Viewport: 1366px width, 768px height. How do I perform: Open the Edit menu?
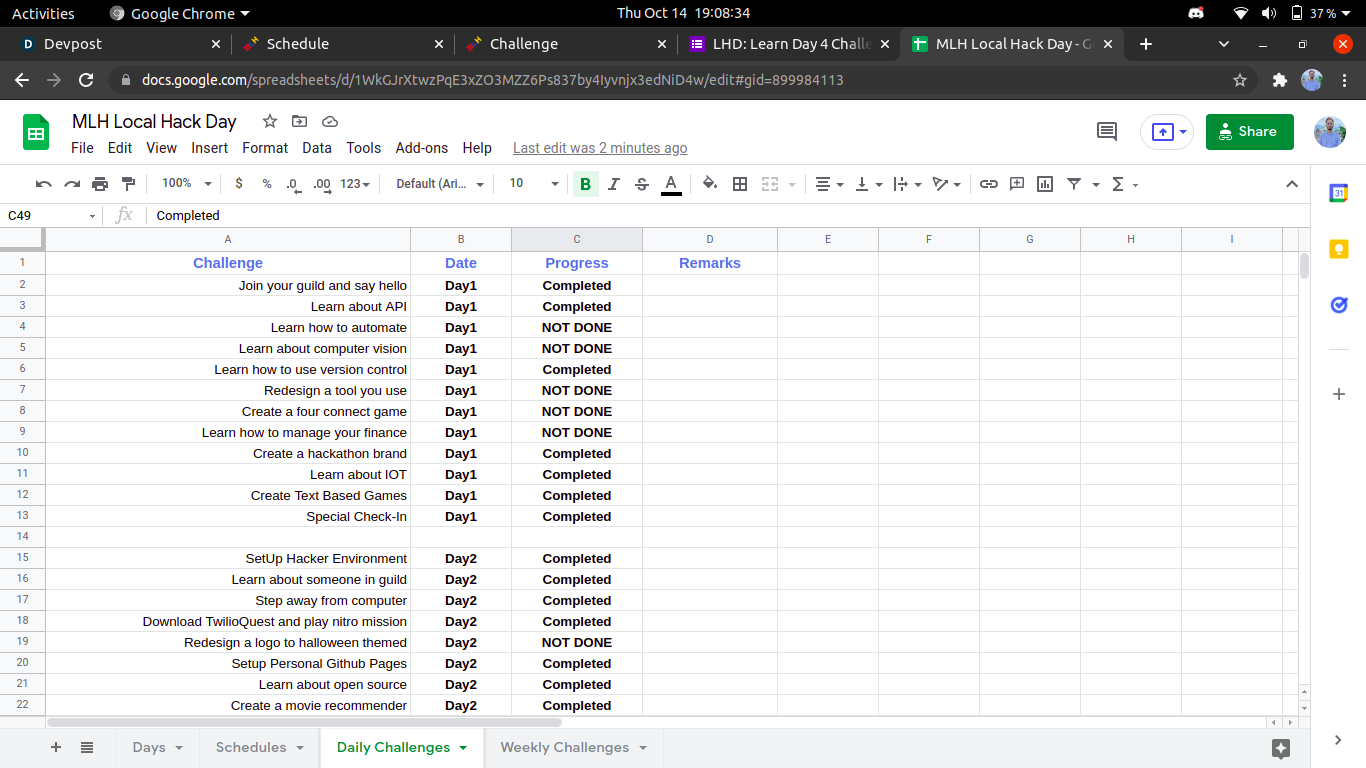120,148
